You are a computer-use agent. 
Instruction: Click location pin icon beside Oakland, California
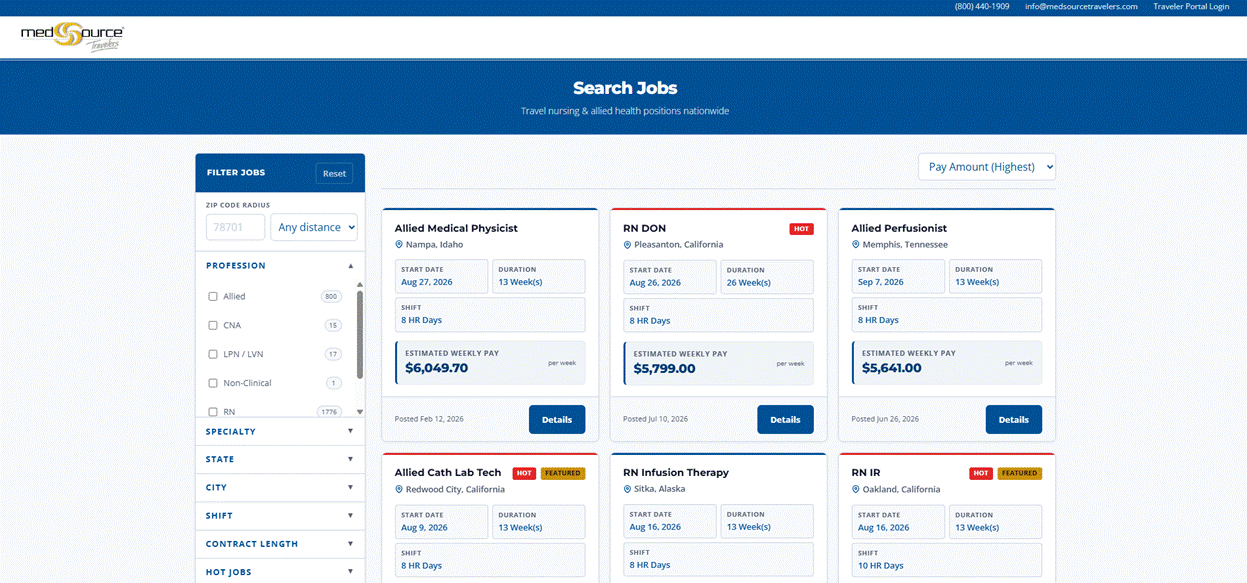point(855,490)
